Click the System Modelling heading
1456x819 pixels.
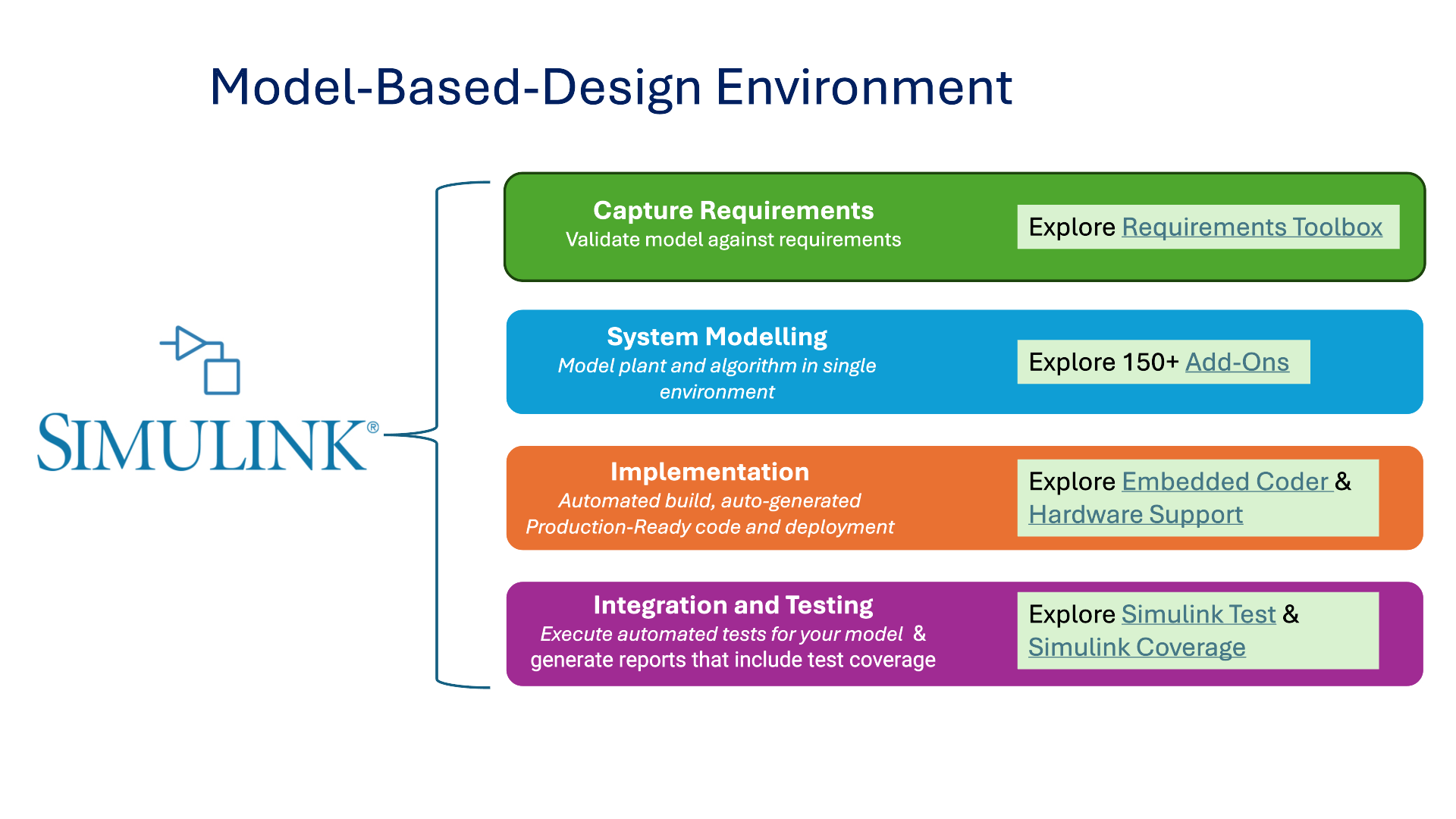click(717, 337)
